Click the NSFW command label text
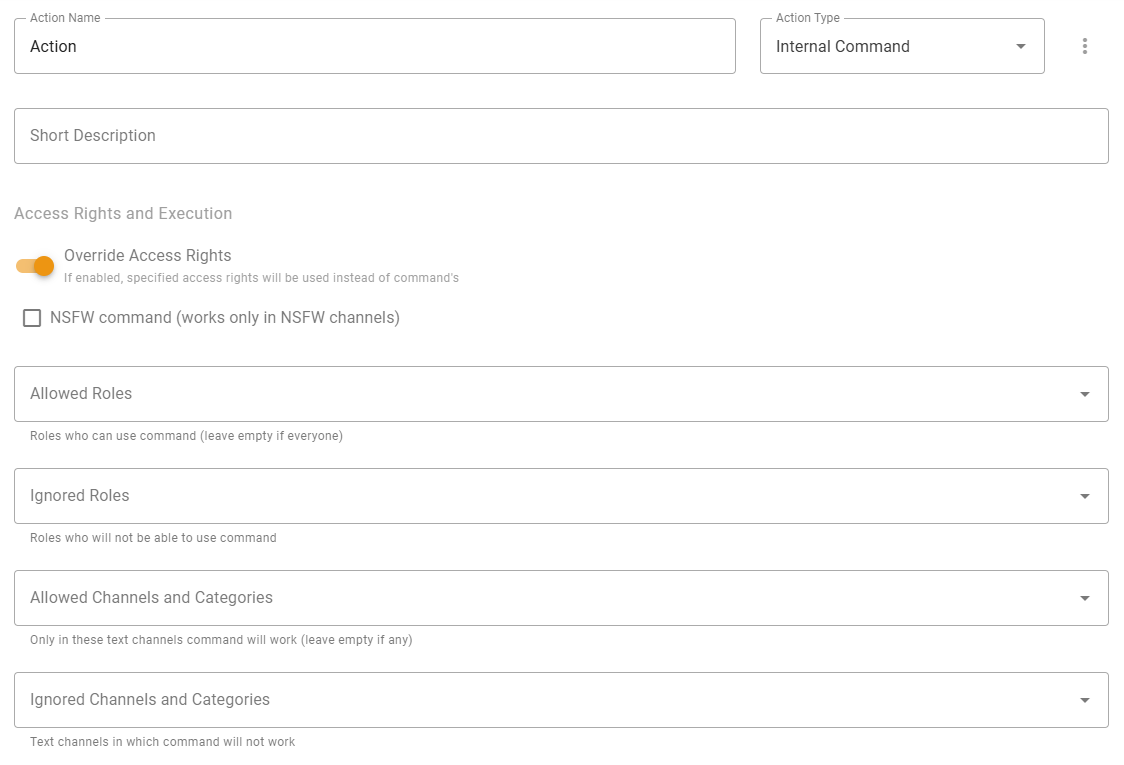The width and height of the screenshot is (1124, 765). coord(225,318)
